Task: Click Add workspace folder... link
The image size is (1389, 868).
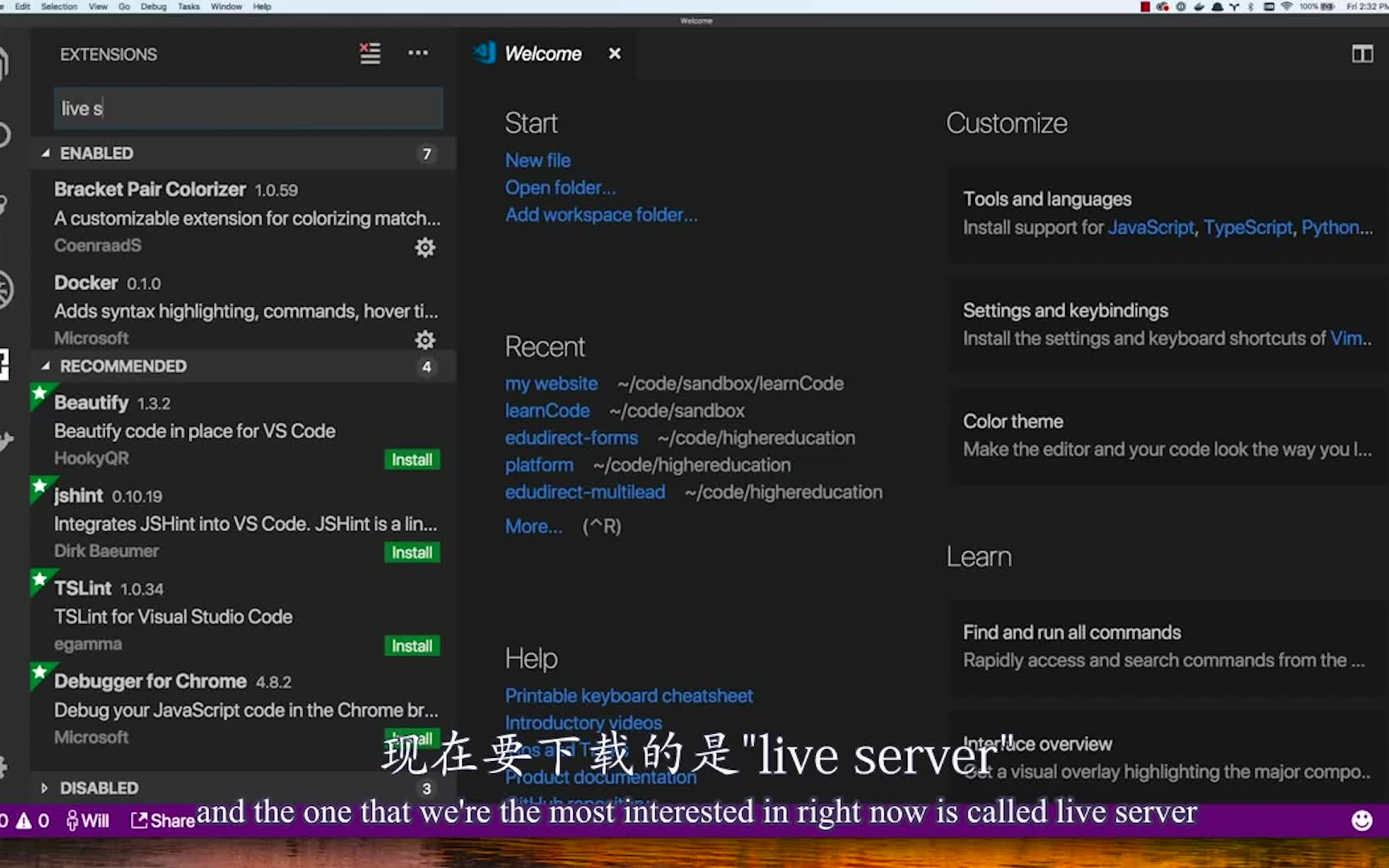Action: tap(601, 215)
